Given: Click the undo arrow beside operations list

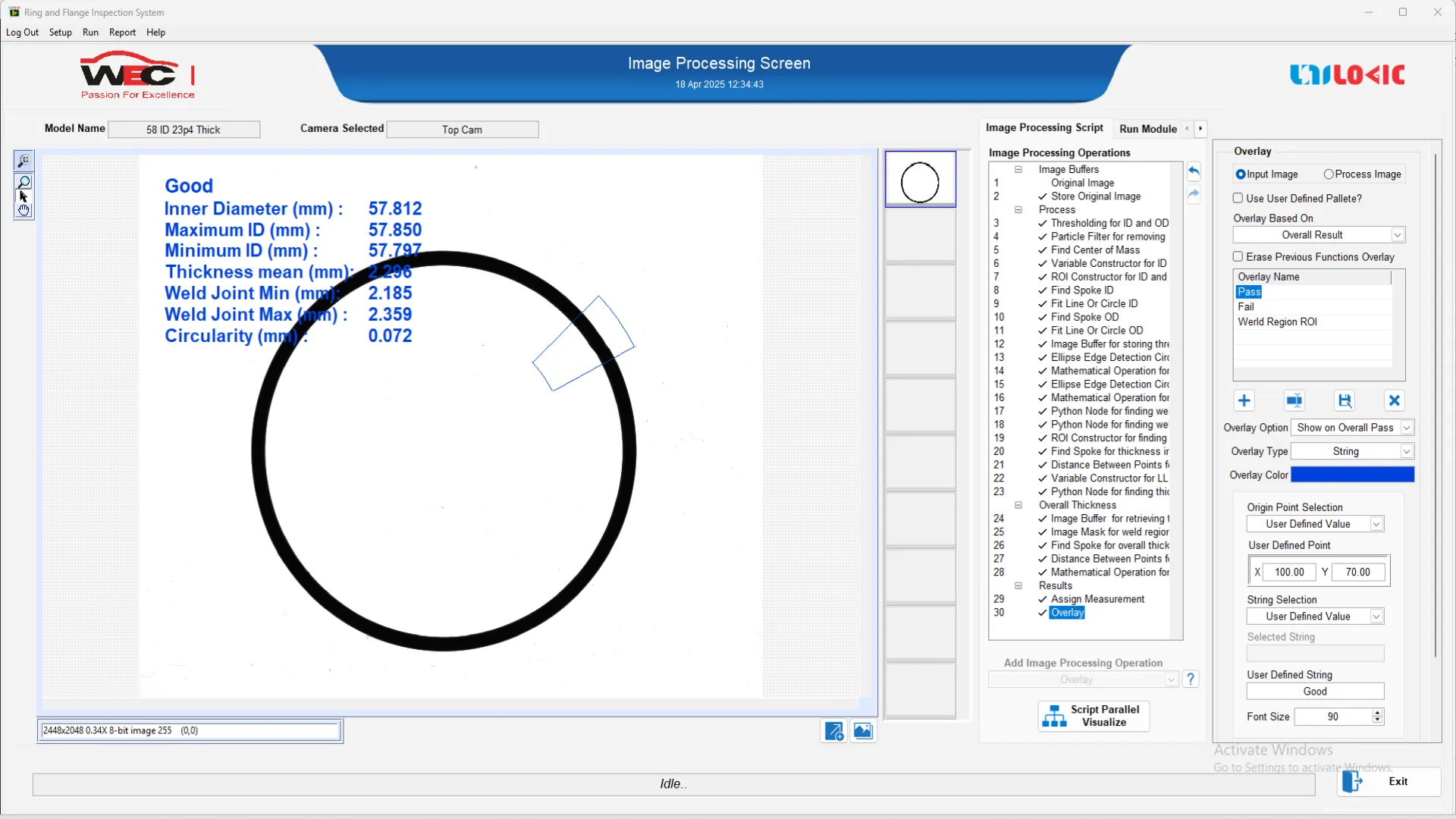Looking at the screenshot, I should tap(1194, 171).
